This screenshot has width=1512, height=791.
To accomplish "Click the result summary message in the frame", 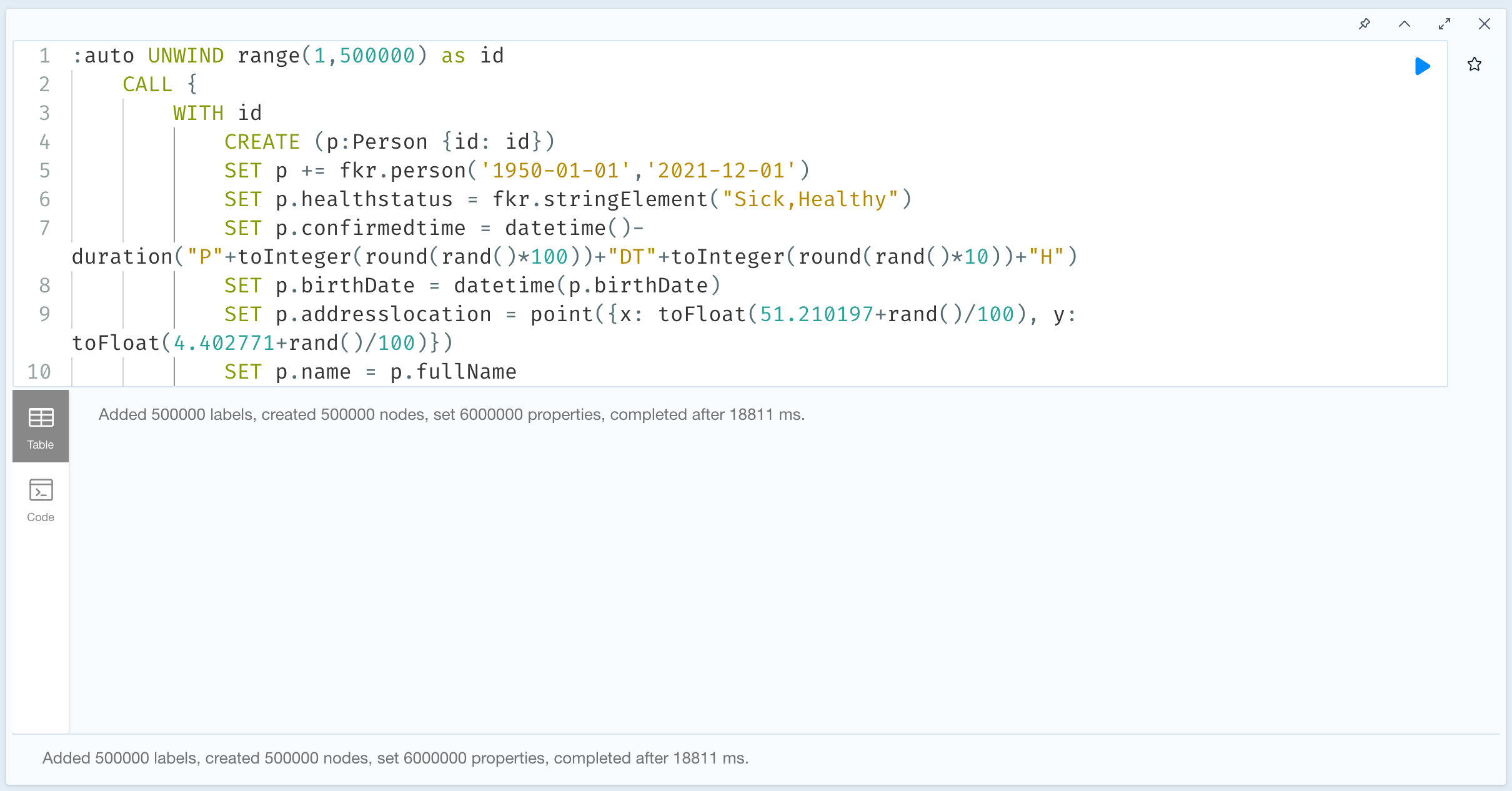I will [451, 414].
